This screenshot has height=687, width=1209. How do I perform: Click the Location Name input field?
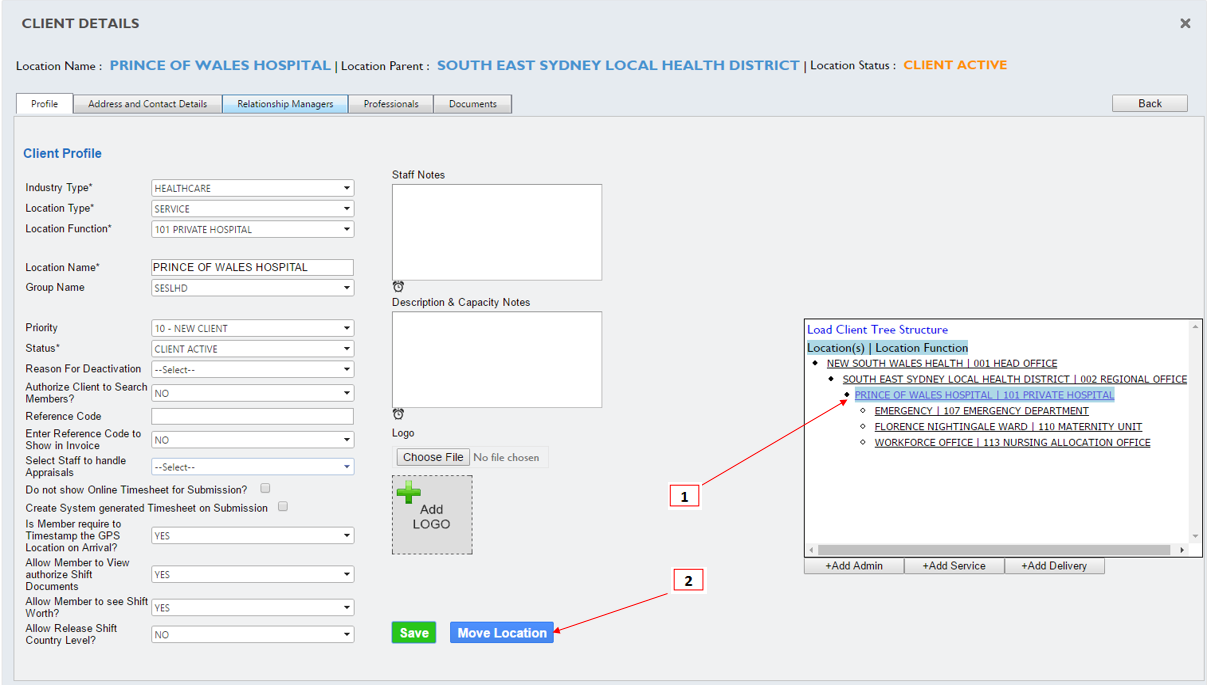[253, 267]
